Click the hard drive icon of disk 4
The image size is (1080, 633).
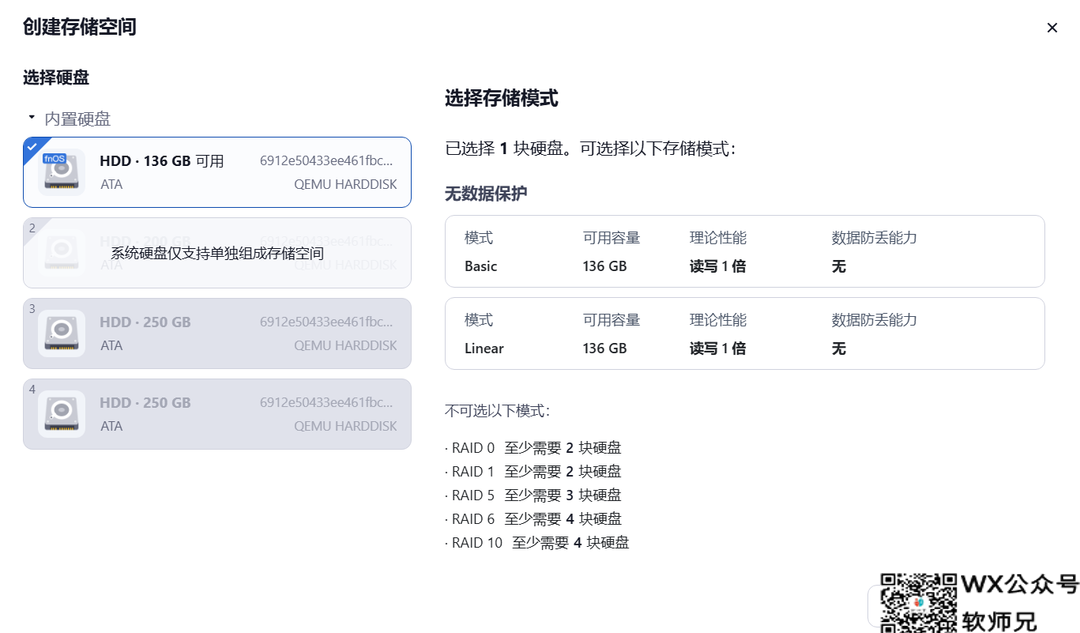click(x=62, y=414)
